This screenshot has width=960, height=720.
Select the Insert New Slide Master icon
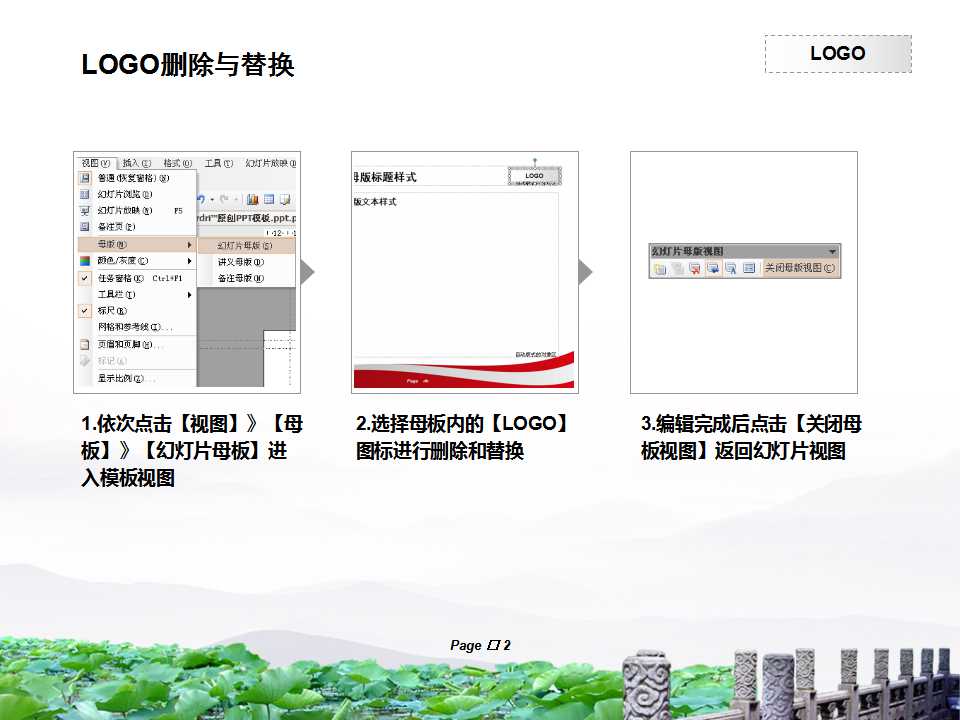[x=660, y=268]
